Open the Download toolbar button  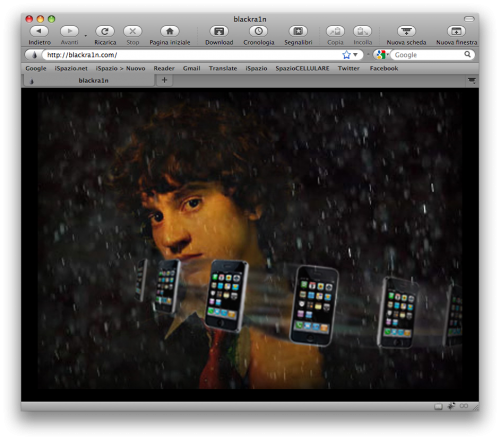click(219, 31)
